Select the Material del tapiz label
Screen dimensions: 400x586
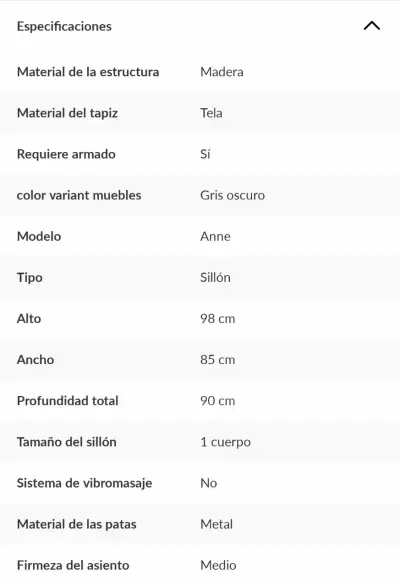point(67,113)
